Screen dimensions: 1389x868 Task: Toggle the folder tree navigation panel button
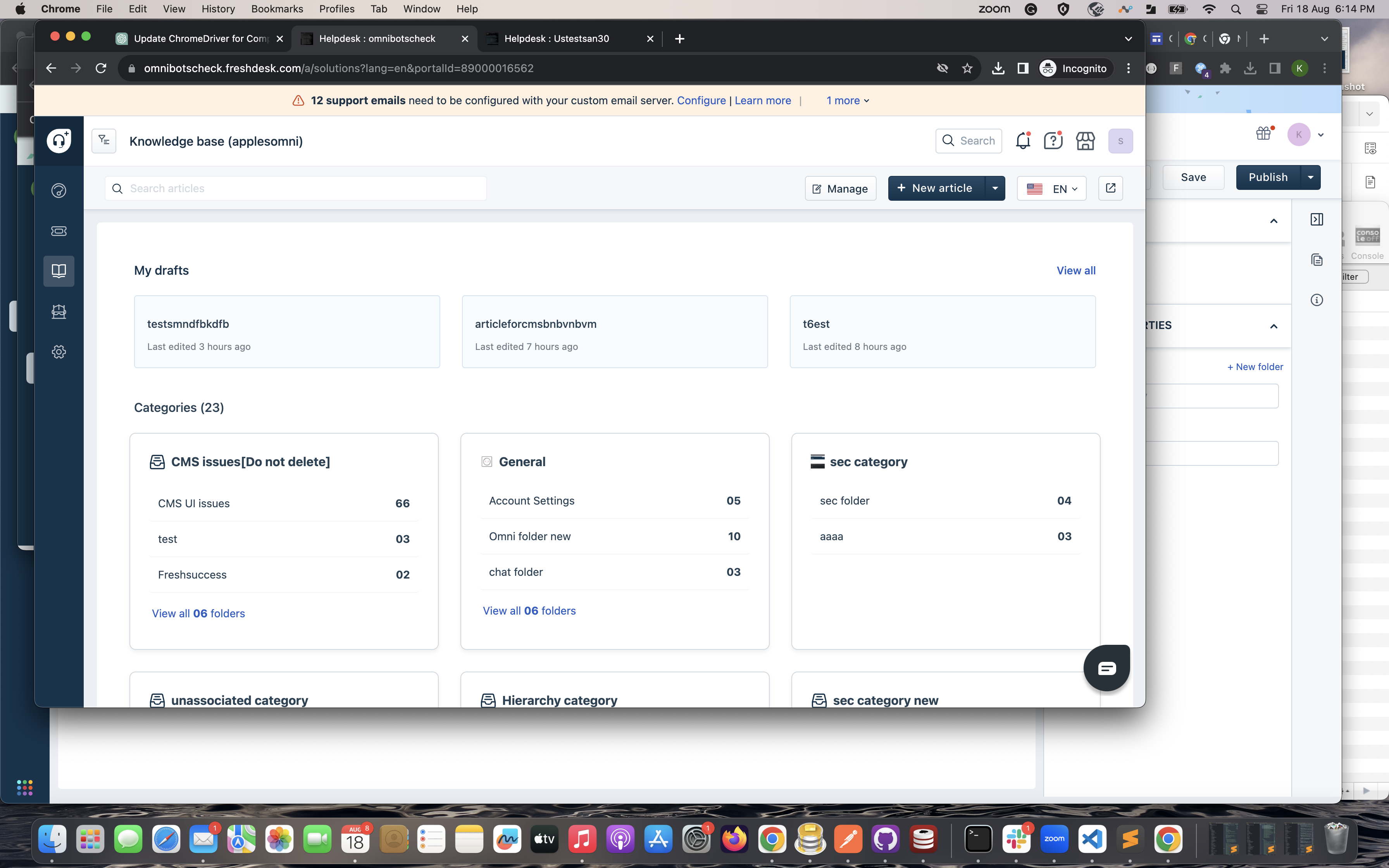click(x=104, y=141)
